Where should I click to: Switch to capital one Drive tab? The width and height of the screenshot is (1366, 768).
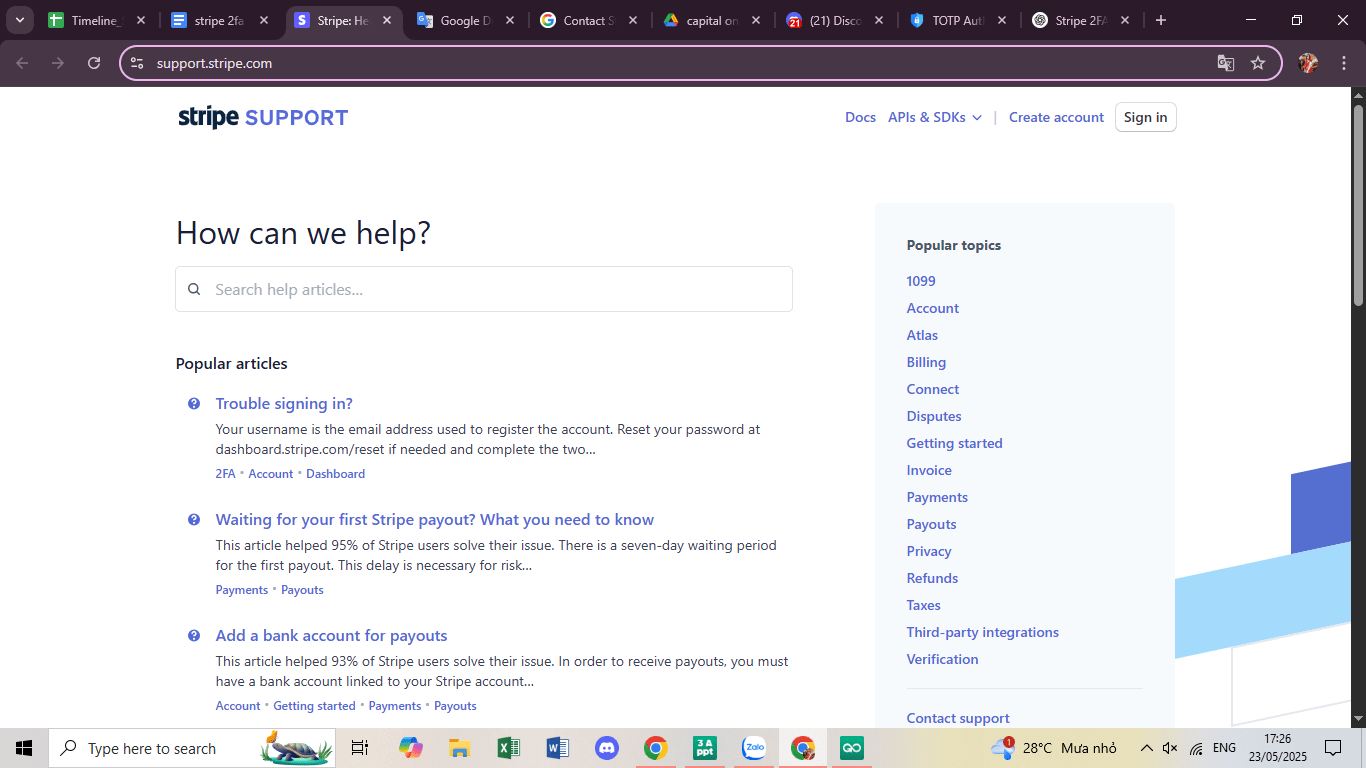pos(712,20)
